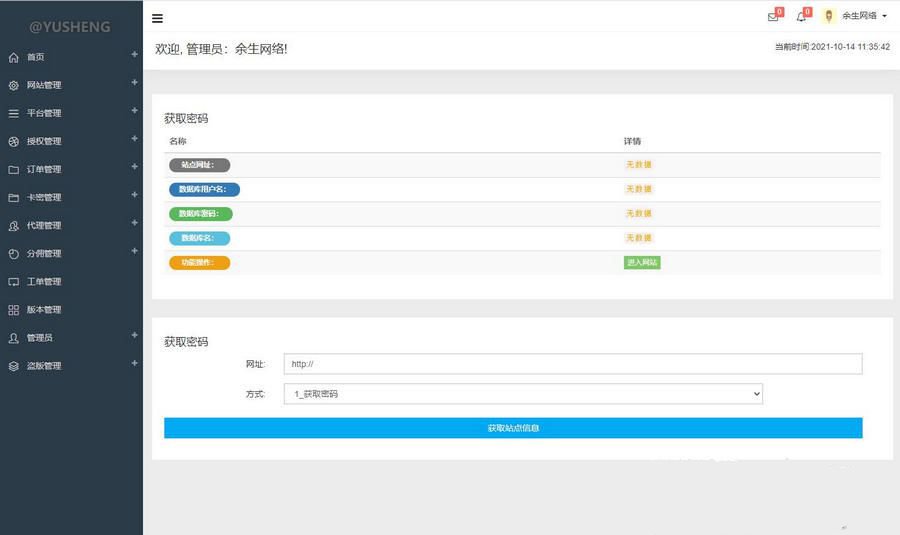Click the 名称 column header
This screenshot has height=535, width=900.
(x=177, y=141)
